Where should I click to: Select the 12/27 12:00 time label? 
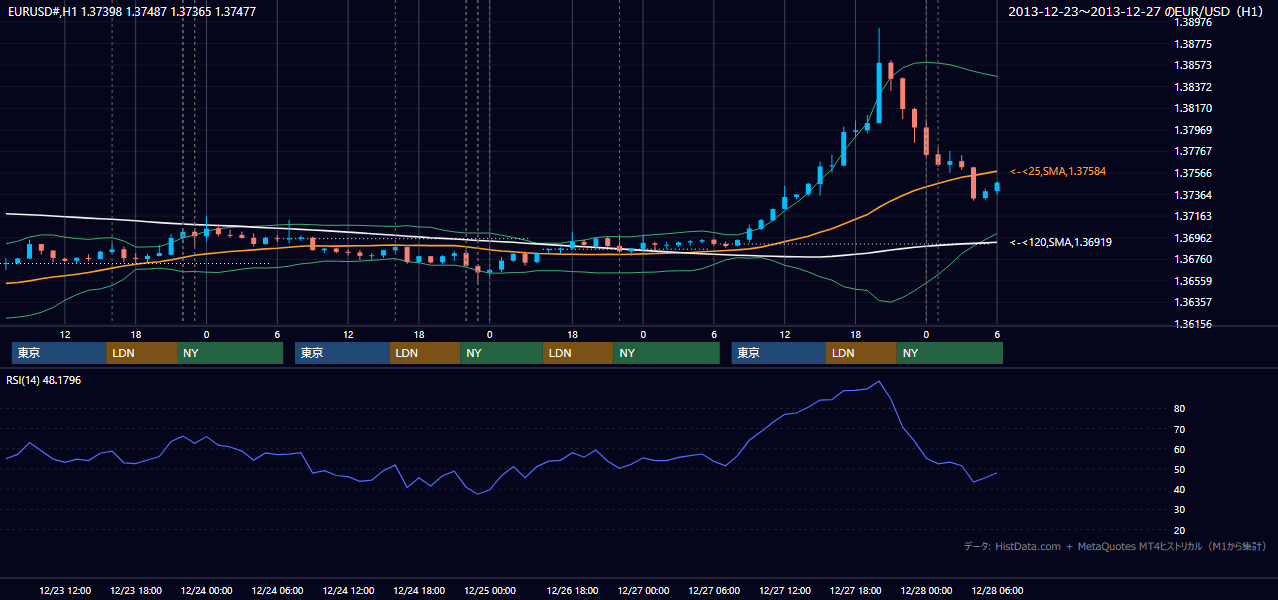click(x=786, y=591)
